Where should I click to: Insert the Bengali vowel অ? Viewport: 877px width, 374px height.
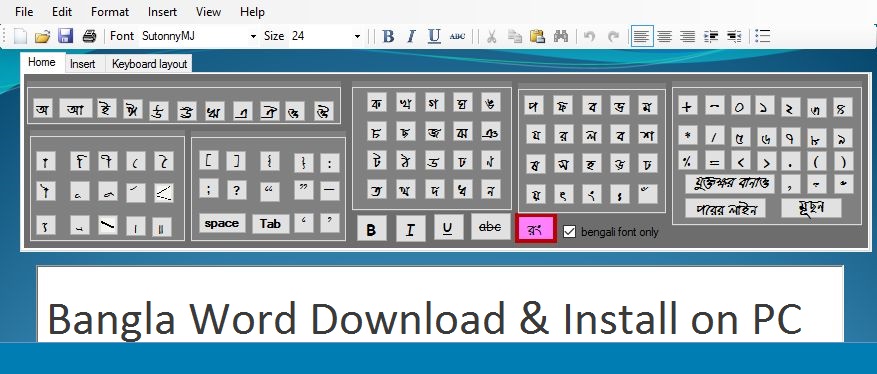pyautogui.click(x=43, y=108)
